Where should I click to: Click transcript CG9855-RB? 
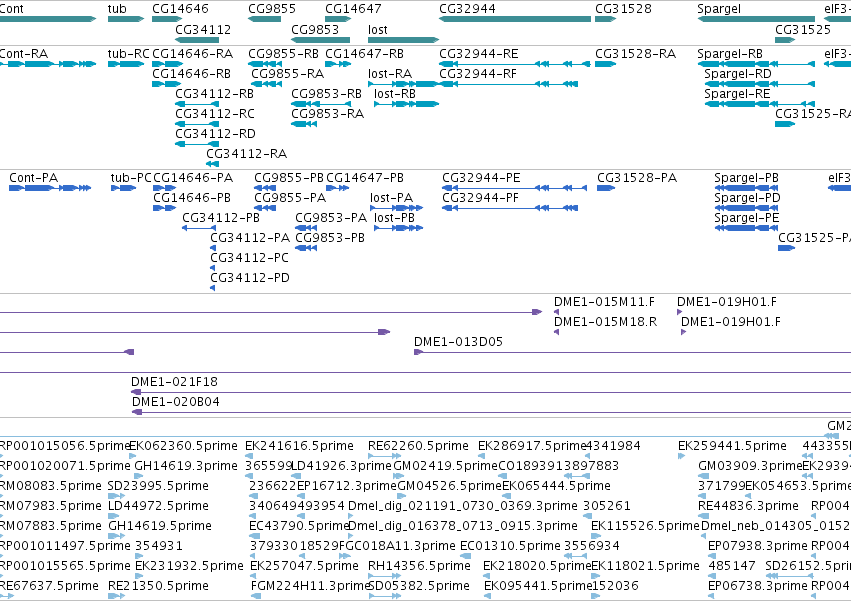pos(264,64)
